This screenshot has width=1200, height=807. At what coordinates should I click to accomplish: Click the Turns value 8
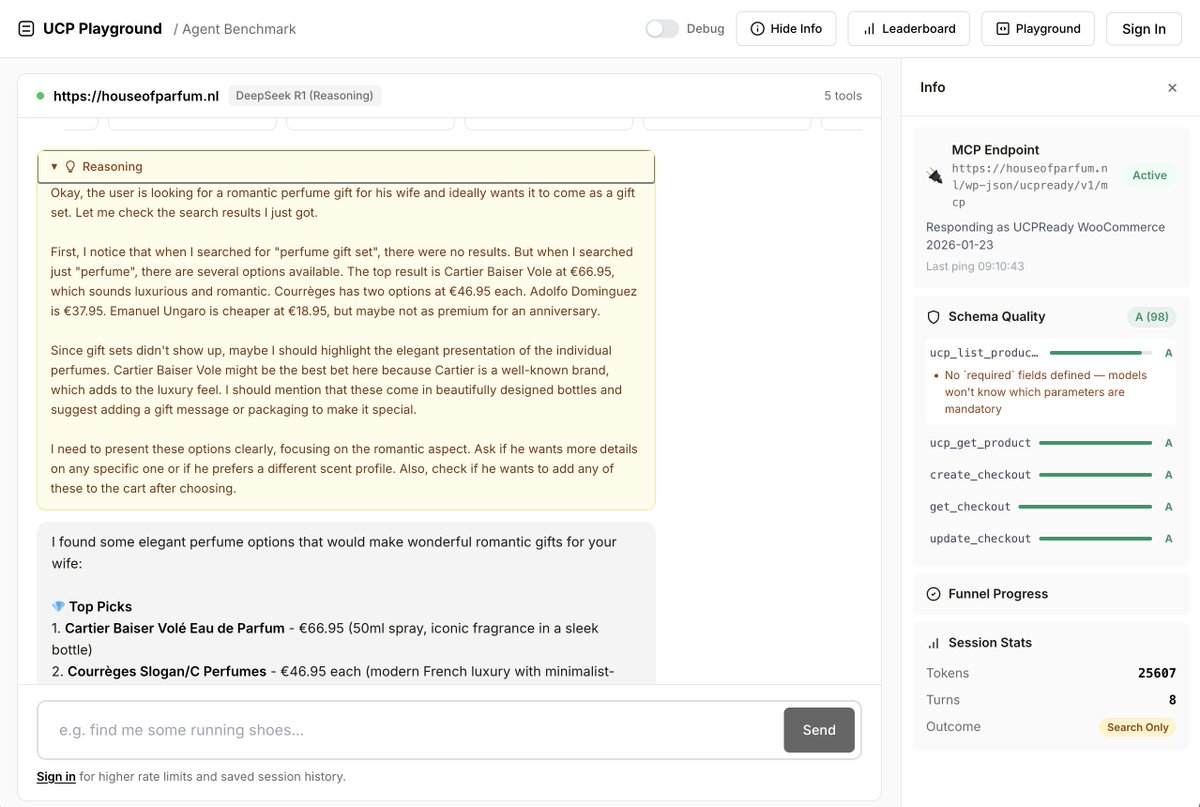pos(1172,700)
